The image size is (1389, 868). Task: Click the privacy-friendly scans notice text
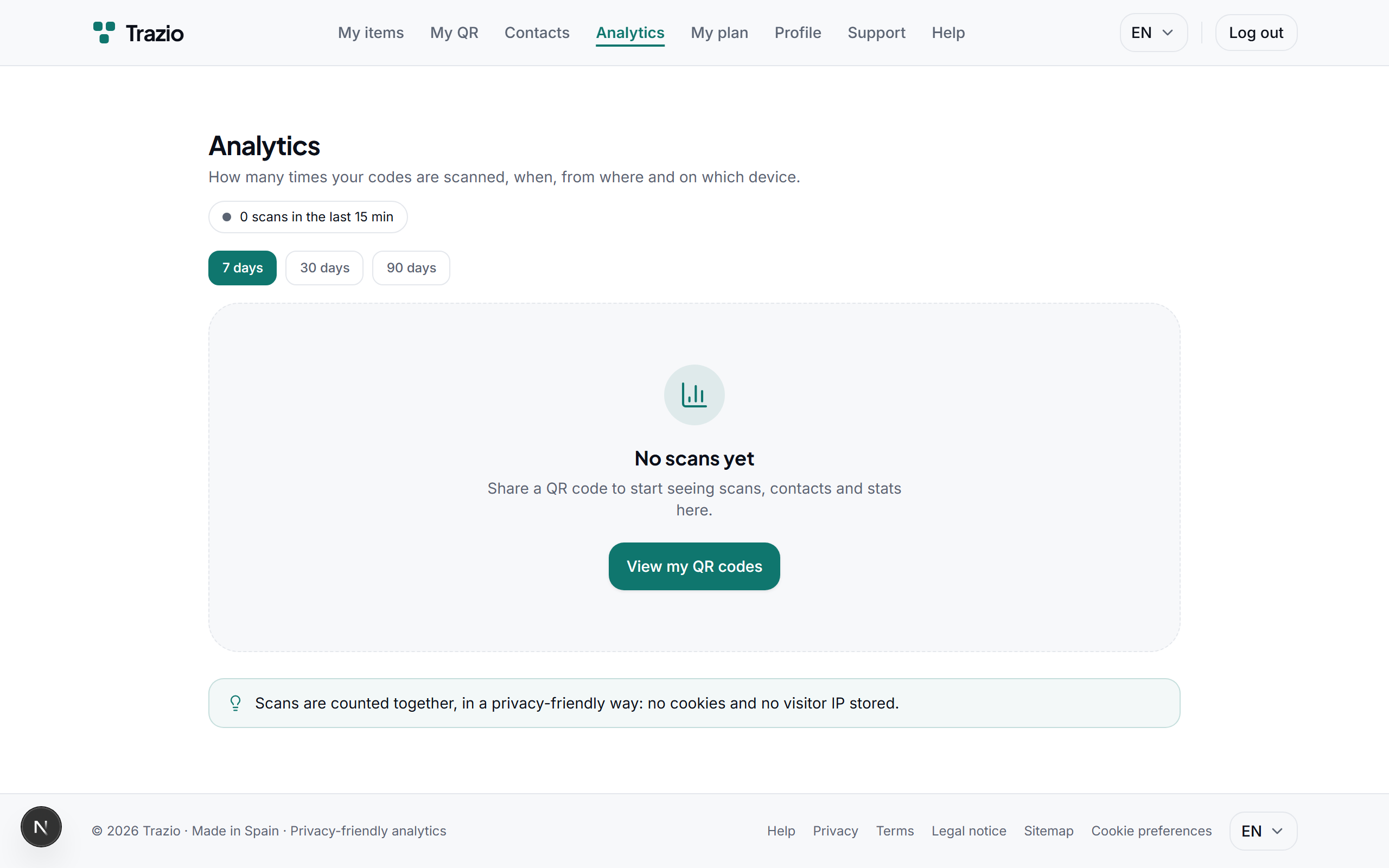click(x=577, y=703)
